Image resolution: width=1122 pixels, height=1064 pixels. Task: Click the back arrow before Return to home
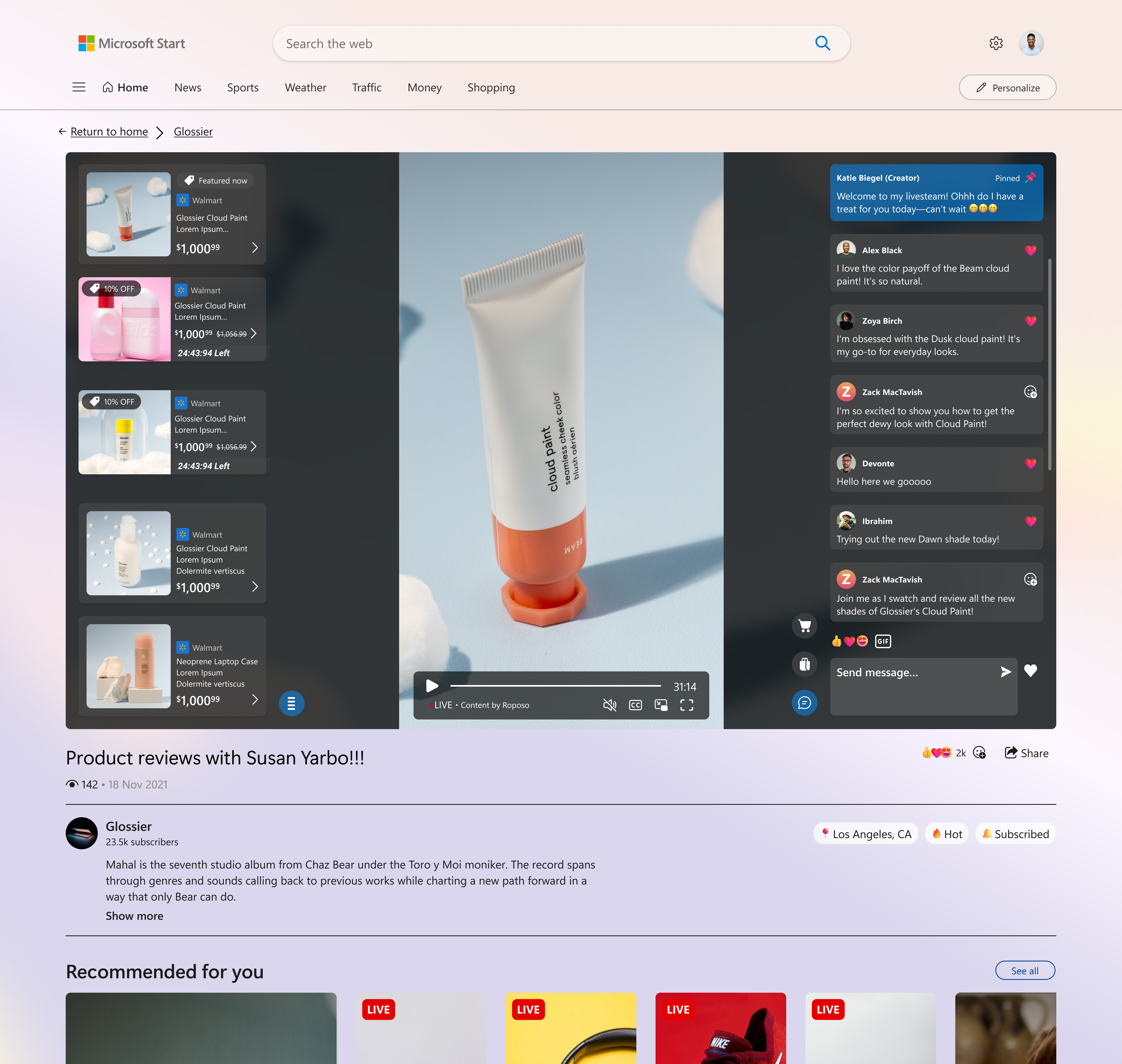point(62,132)
